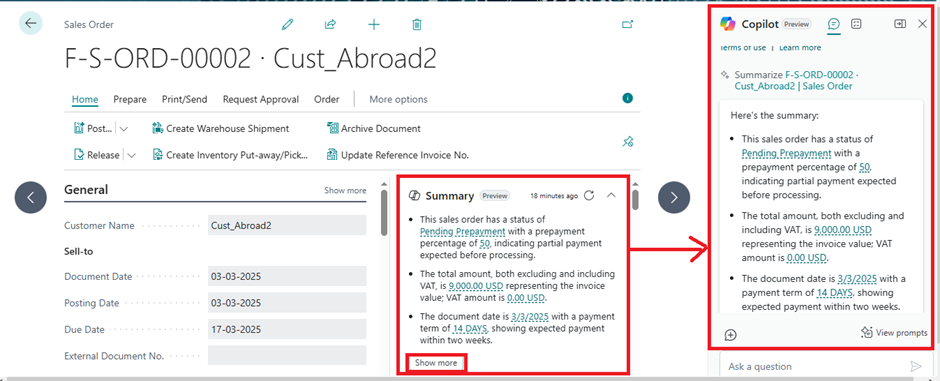Click 9,000.00 USD link in Copilot pane

click(843, 231)
